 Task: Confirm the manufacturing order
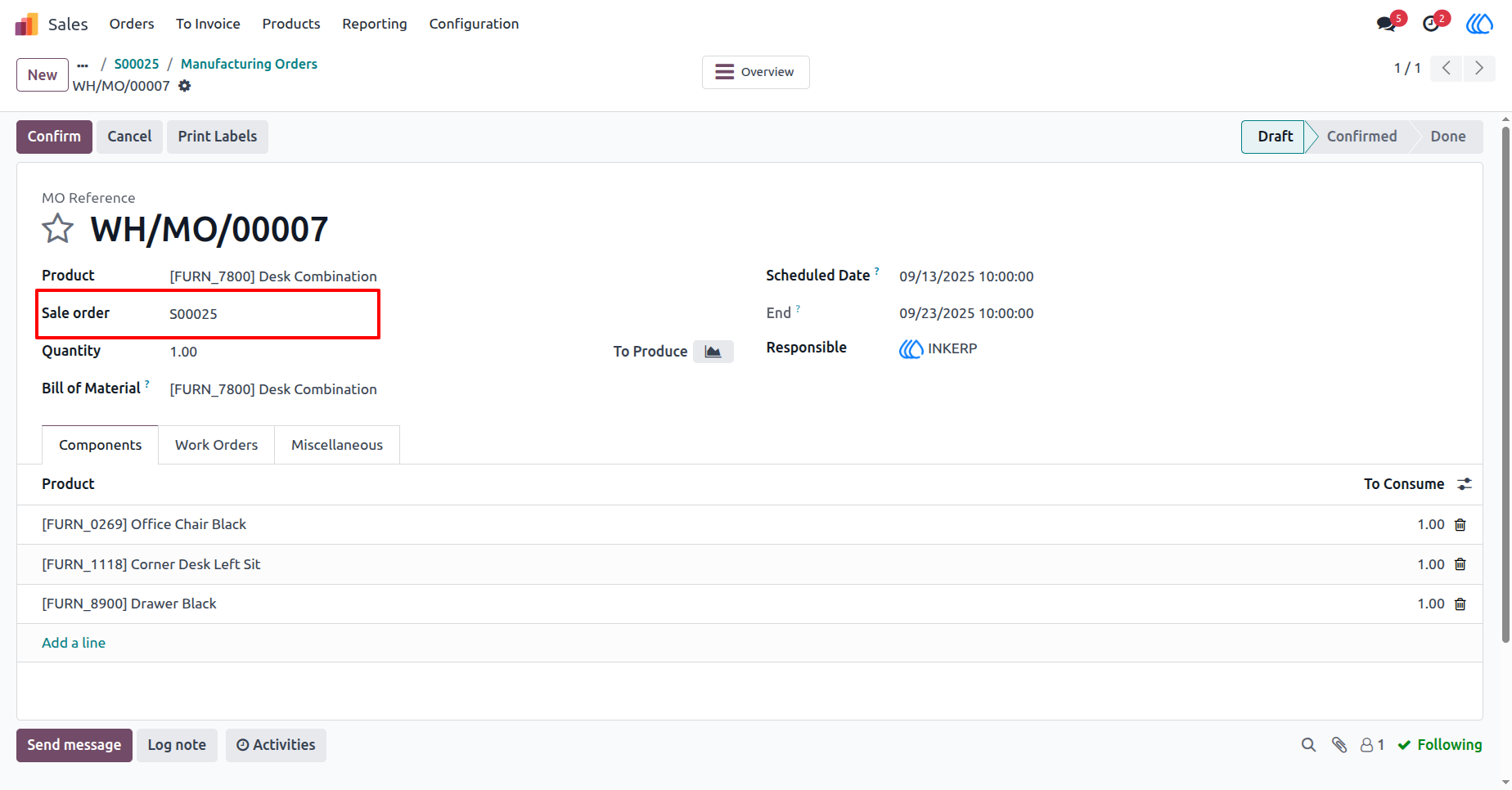pyautogui.click(x=54, y=137)
